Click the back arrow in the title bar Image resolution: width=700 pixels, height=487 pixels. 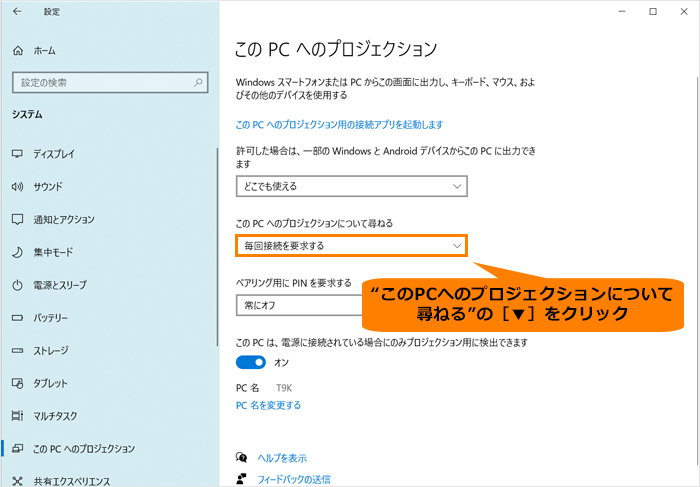[x=17, y=12]
